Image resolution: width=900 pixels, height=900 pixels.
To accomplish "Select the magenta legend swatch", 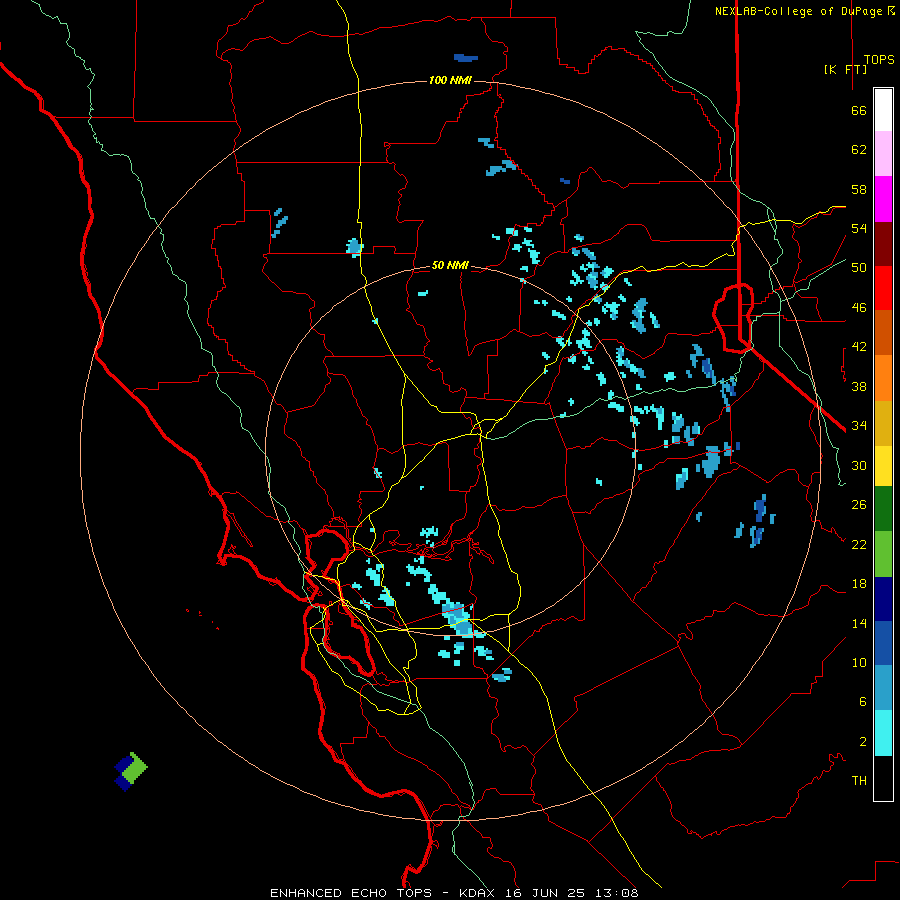I will click(883, 199).
